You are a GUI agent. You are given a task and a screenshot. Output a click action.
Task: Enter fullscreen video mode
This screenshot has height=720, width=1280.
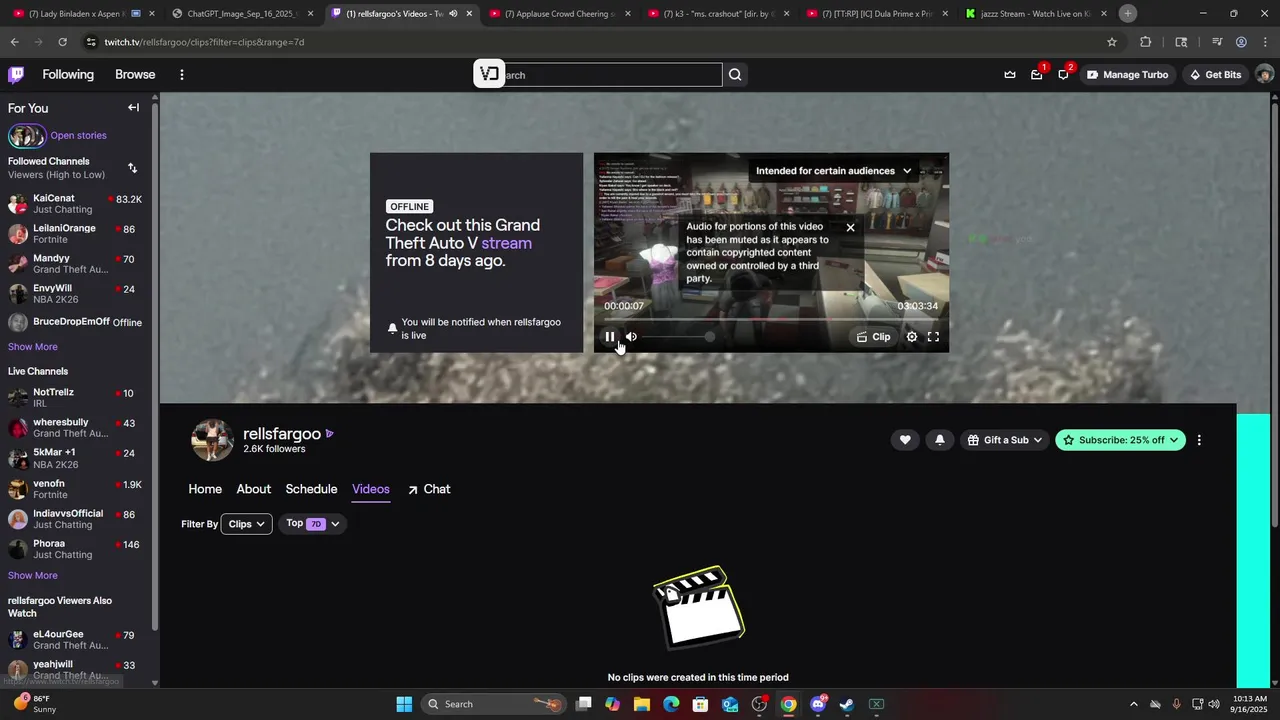[933, 337]
